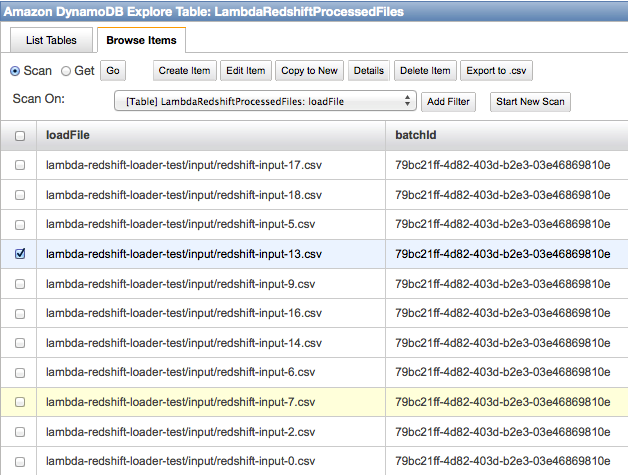
Task: Switch to the List Tables tab
Action: (51, 40)
